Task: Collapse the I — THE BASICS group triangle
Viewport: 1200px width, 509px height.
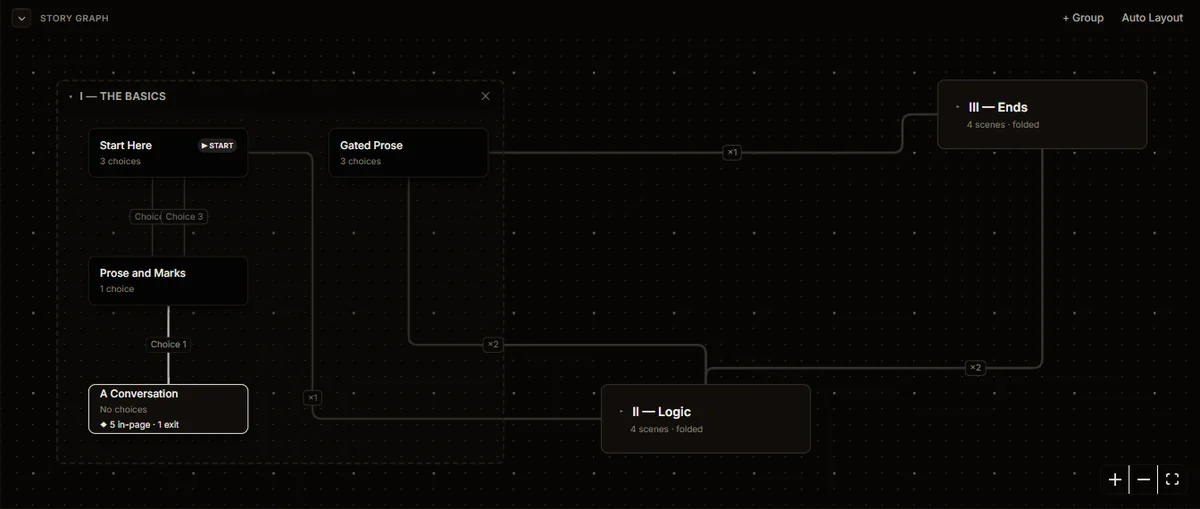Action: click(x=69, y=97)
